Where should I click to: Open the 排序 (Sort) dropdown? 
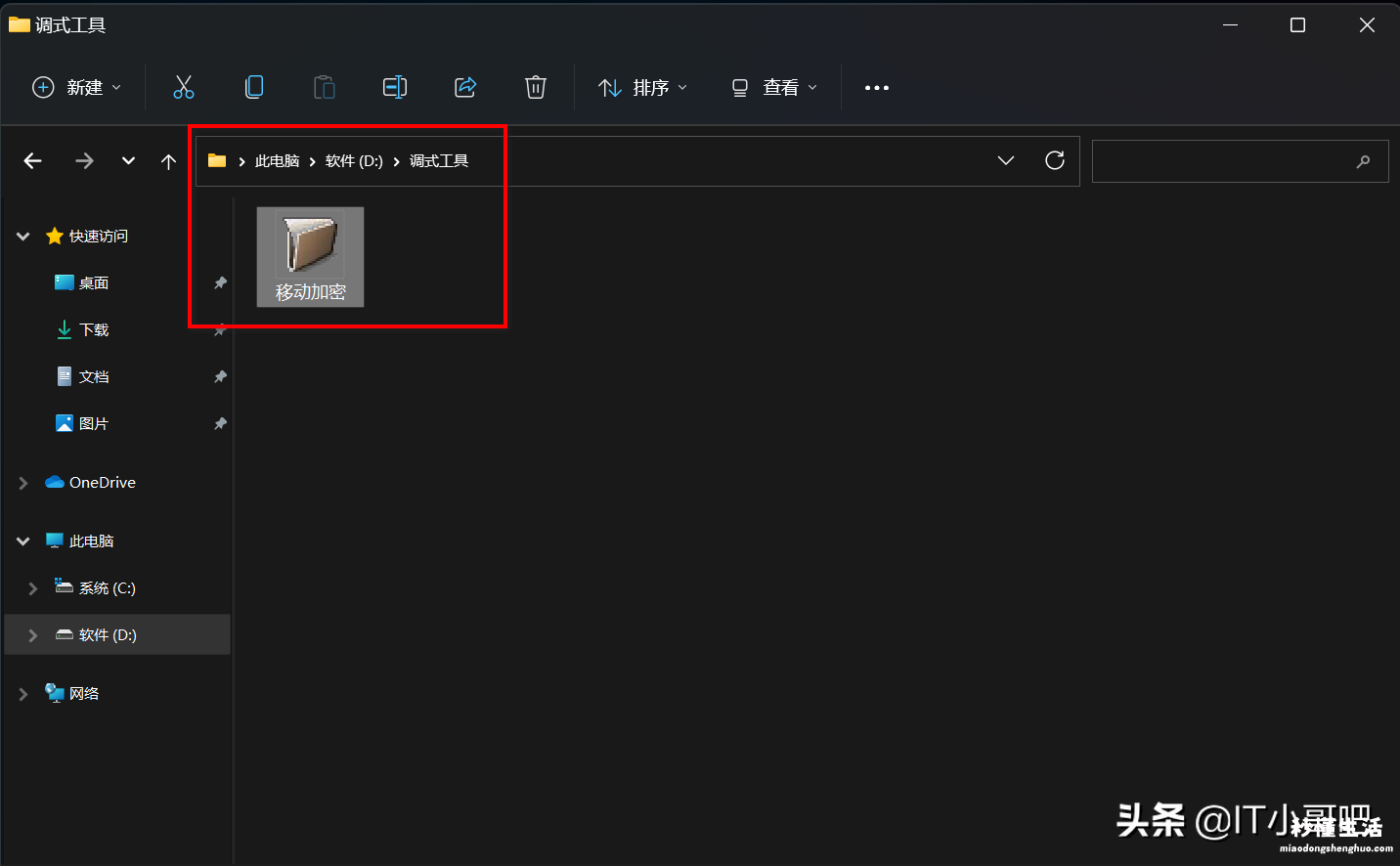click(642, 88)
